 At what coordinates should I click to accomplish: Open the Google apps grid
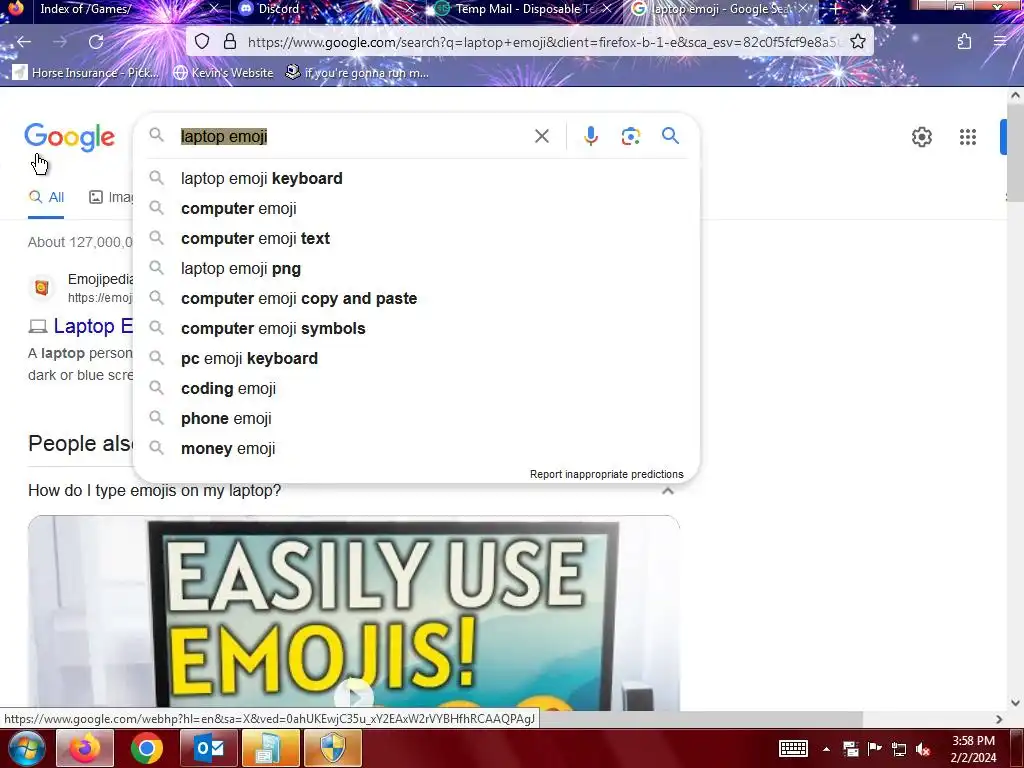(968, 137)
